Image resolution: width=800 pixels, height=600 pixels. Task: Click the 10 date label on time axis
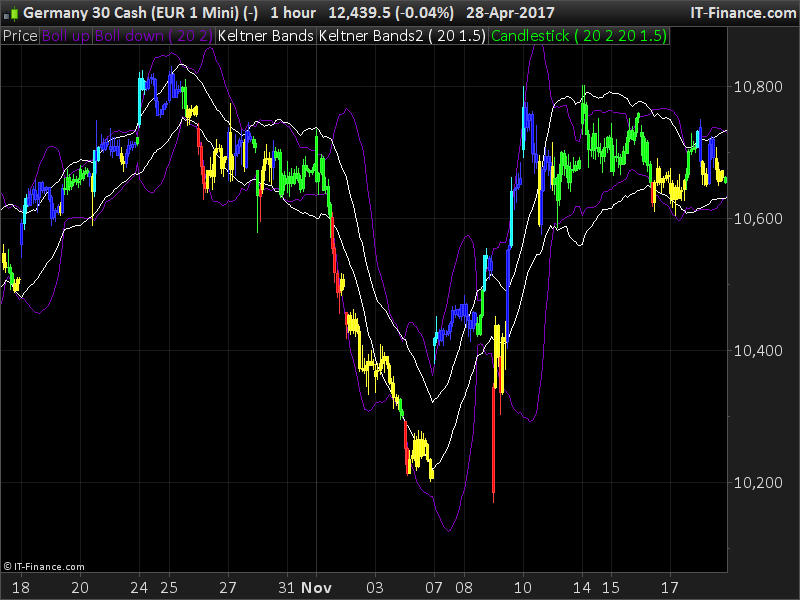pos(523,588)
